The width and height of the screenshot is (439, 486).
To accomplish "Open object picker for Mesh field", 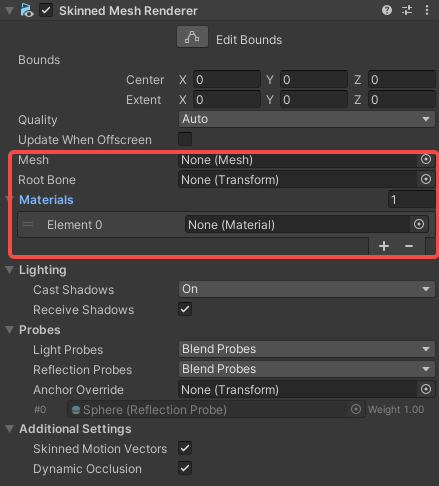I will click(x=426, y=160).
